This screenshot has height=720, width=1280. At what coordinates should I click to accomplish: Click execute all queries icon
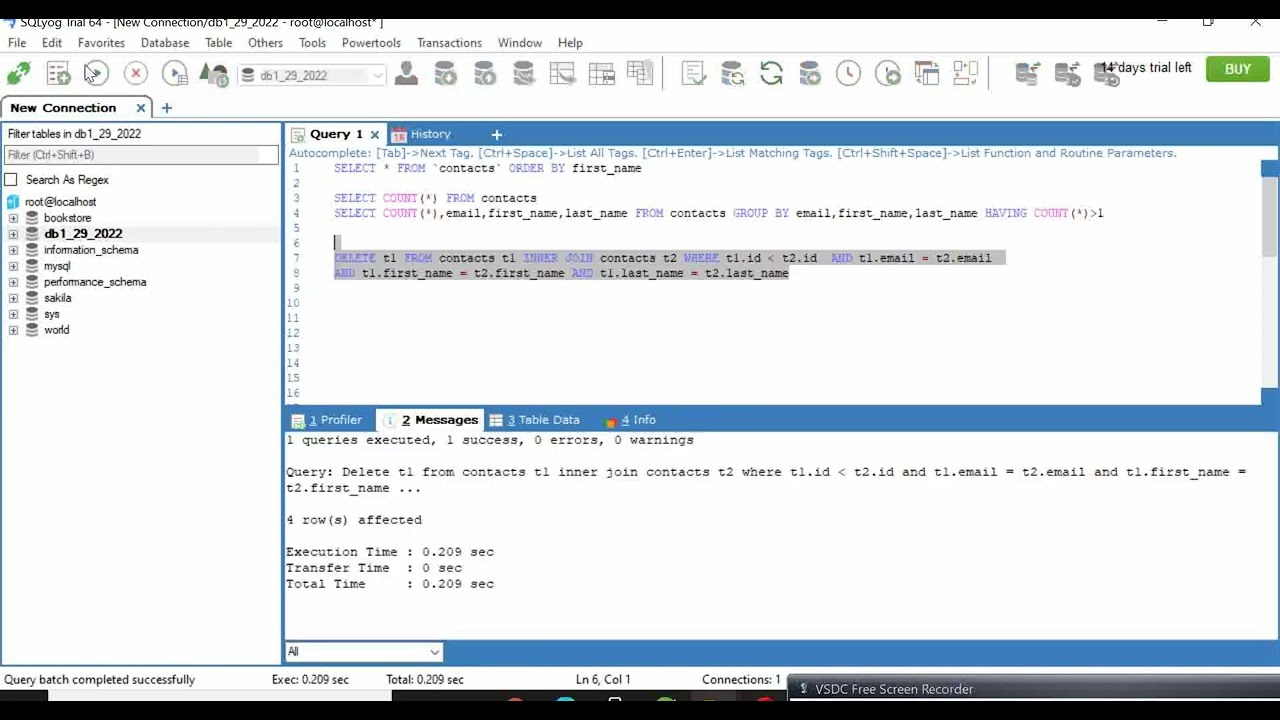click(175, 74)
